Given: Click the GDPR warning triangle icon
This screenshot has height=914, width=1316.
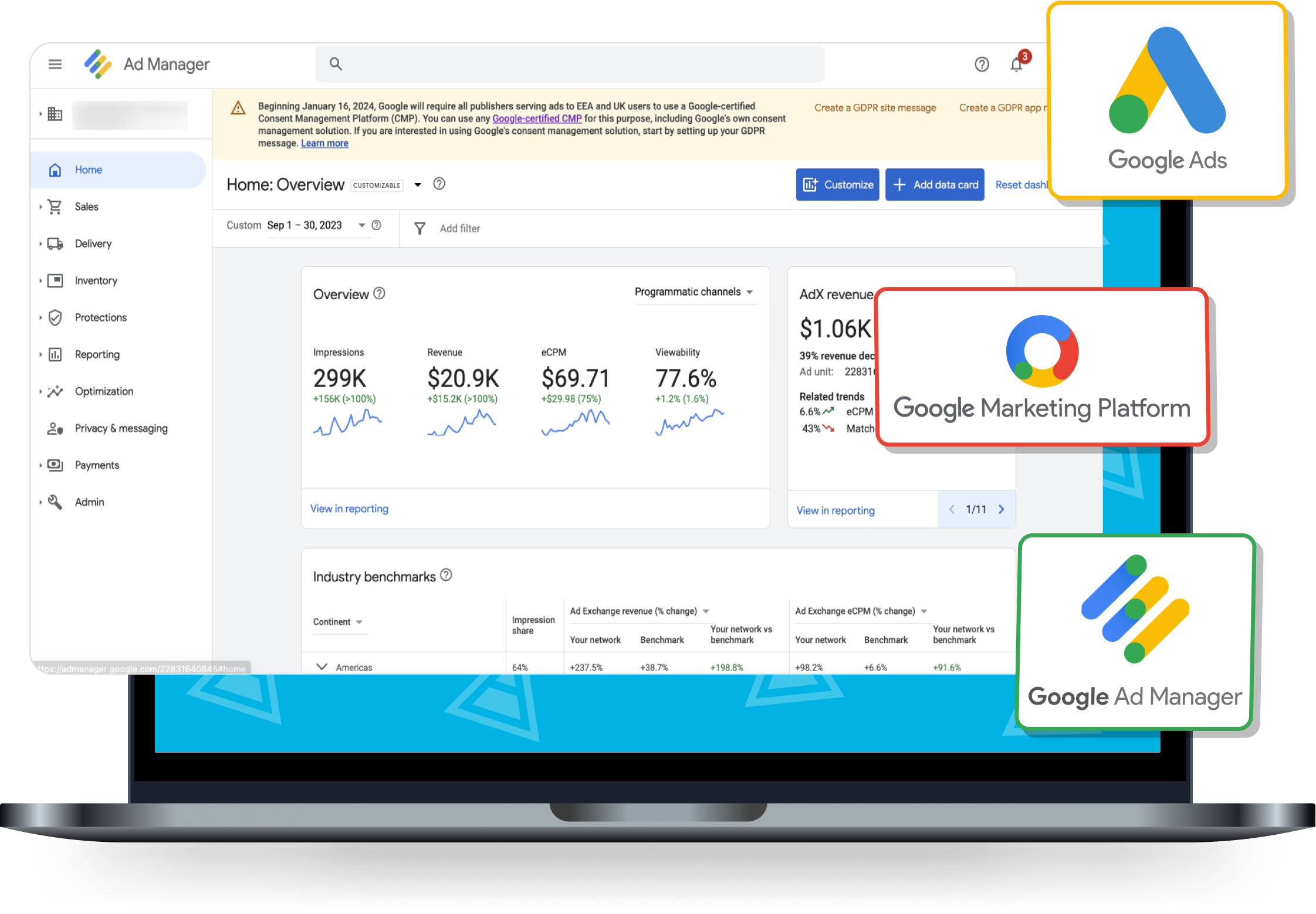Looking at the screenshot, I should (x=238, y=108).
